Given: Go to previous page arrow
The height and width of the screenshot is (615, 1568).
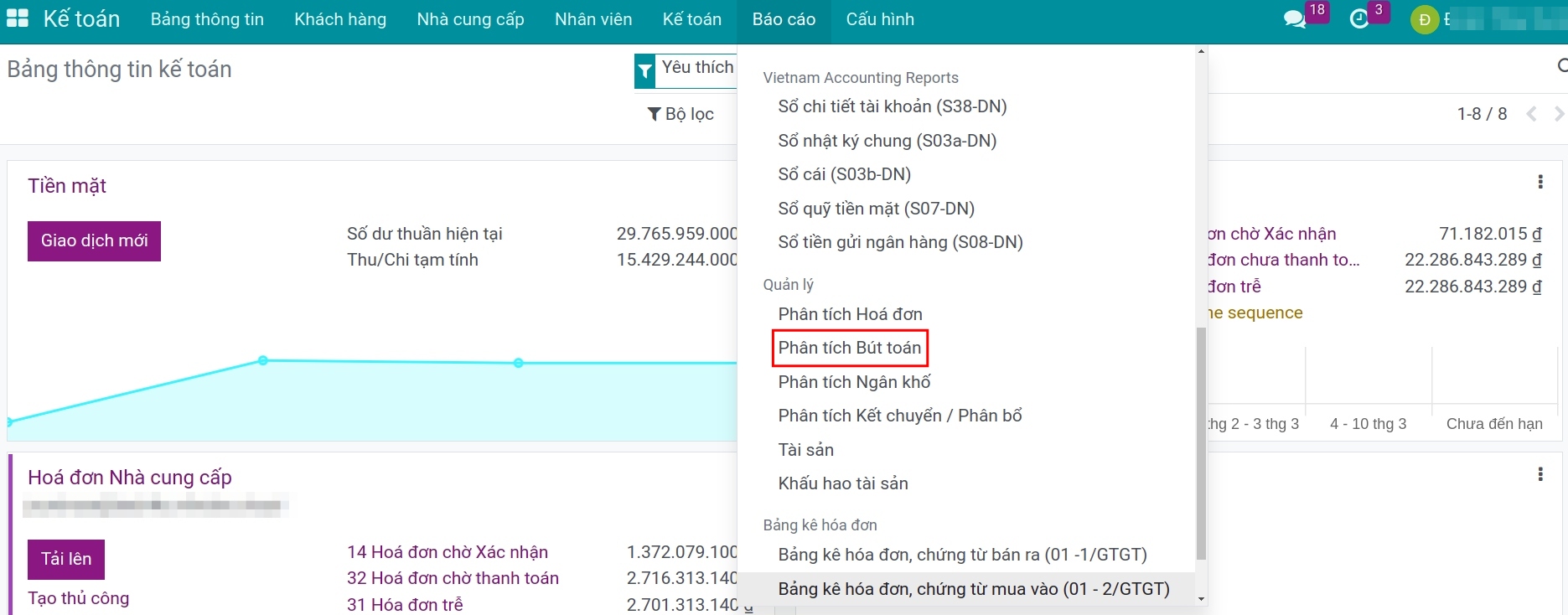Looking at the screenshot, I should coord(1531,114).
